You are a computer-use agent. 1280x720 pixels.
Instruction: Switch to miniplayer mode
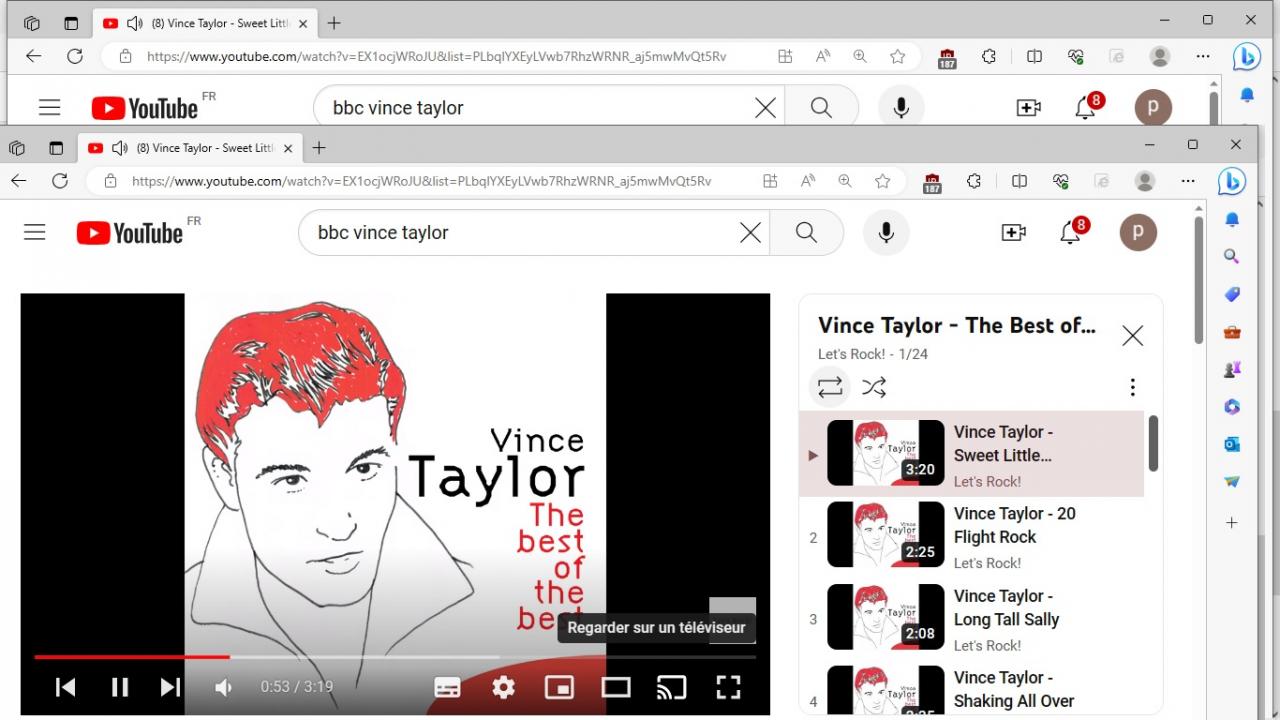(559, 687)
